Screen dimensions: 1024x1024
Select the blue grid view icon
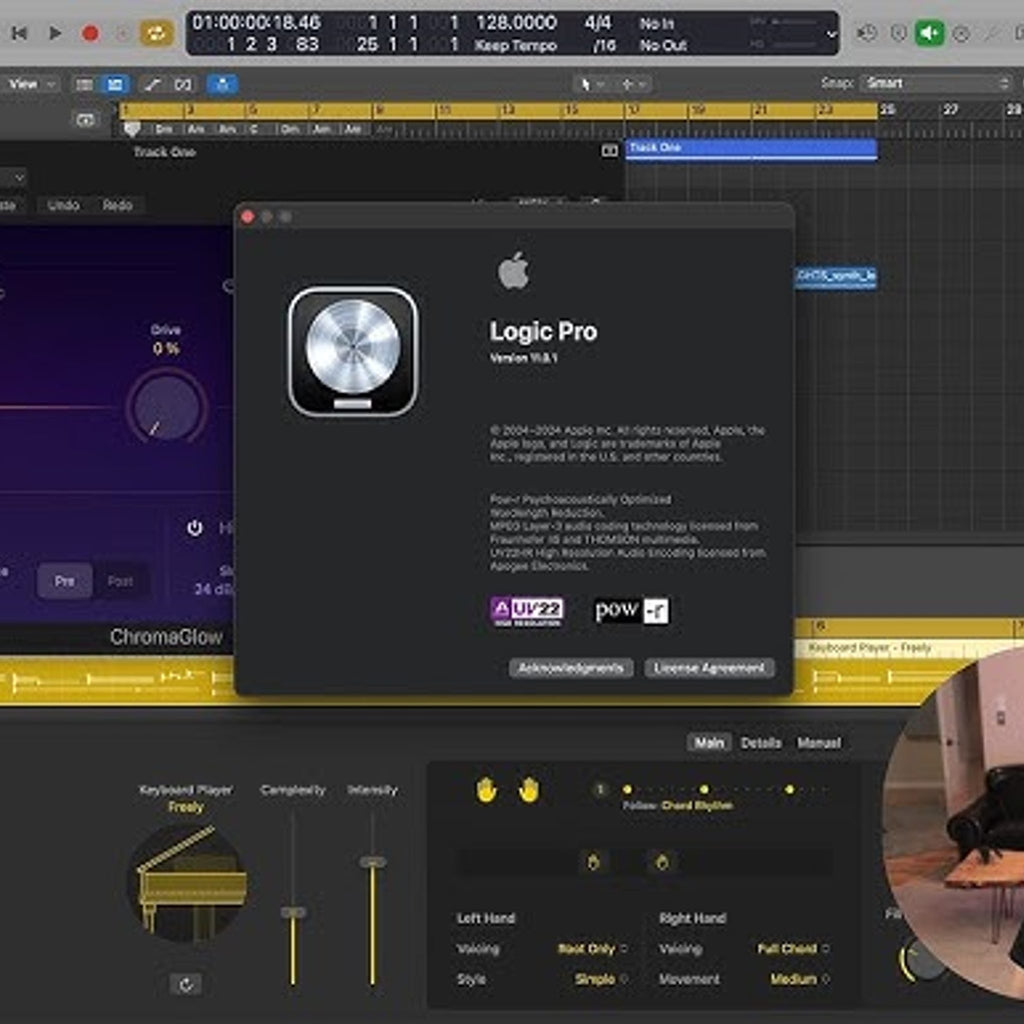coord(115,84)
